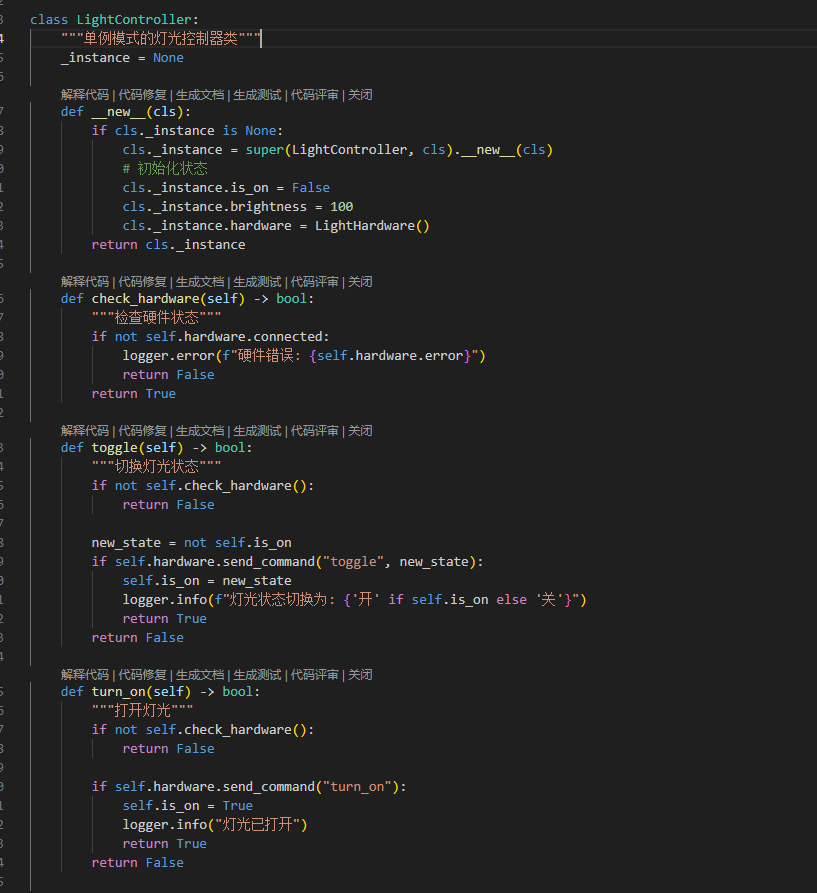The image size is (817, 893).
Task: Click 关闭 lens for the __new__ method
Action: [x=360, y=95]
